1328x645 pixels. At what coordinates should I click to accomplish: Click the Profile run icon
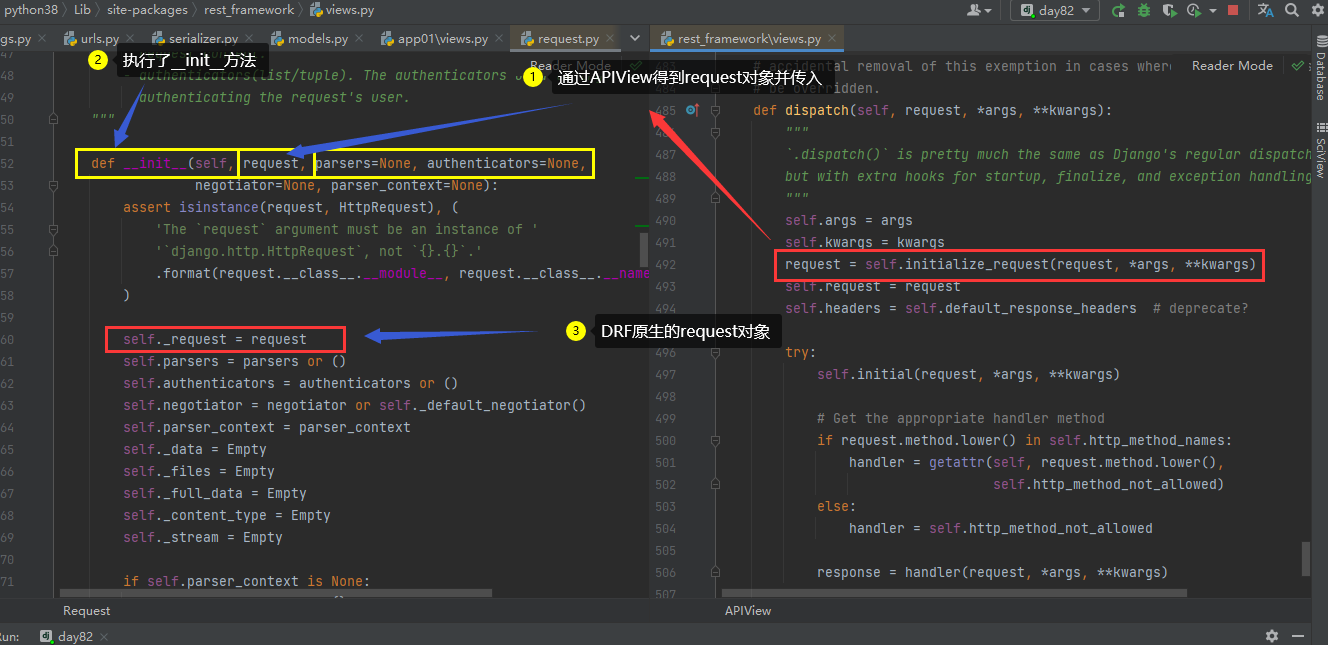(x=1193, y=10)
